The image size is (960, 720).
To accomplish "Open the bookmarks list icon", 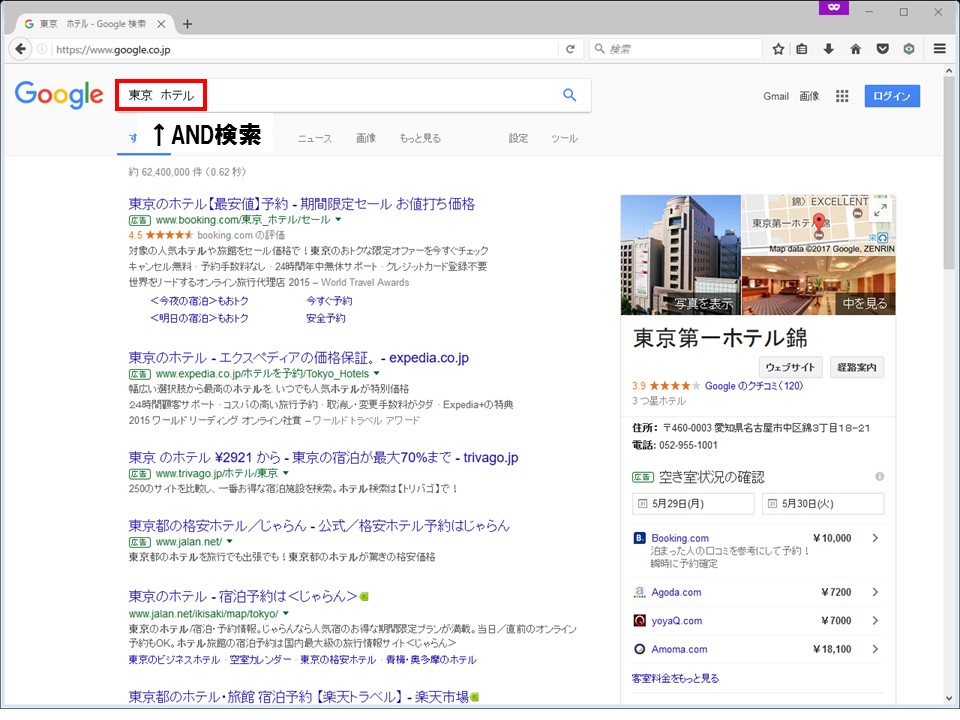I will tap(802, 49).
